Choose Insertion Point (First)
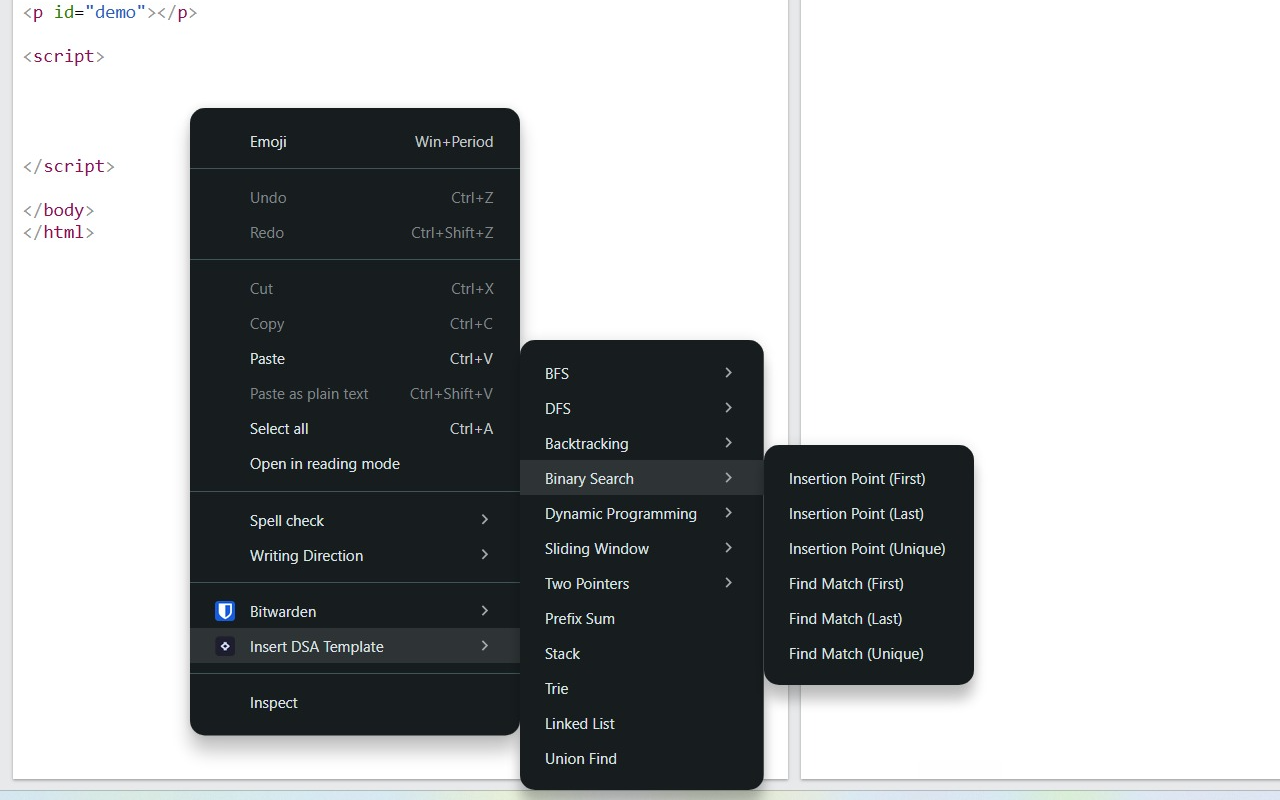This screenshot has width=1280, height=800. (869, 479)
